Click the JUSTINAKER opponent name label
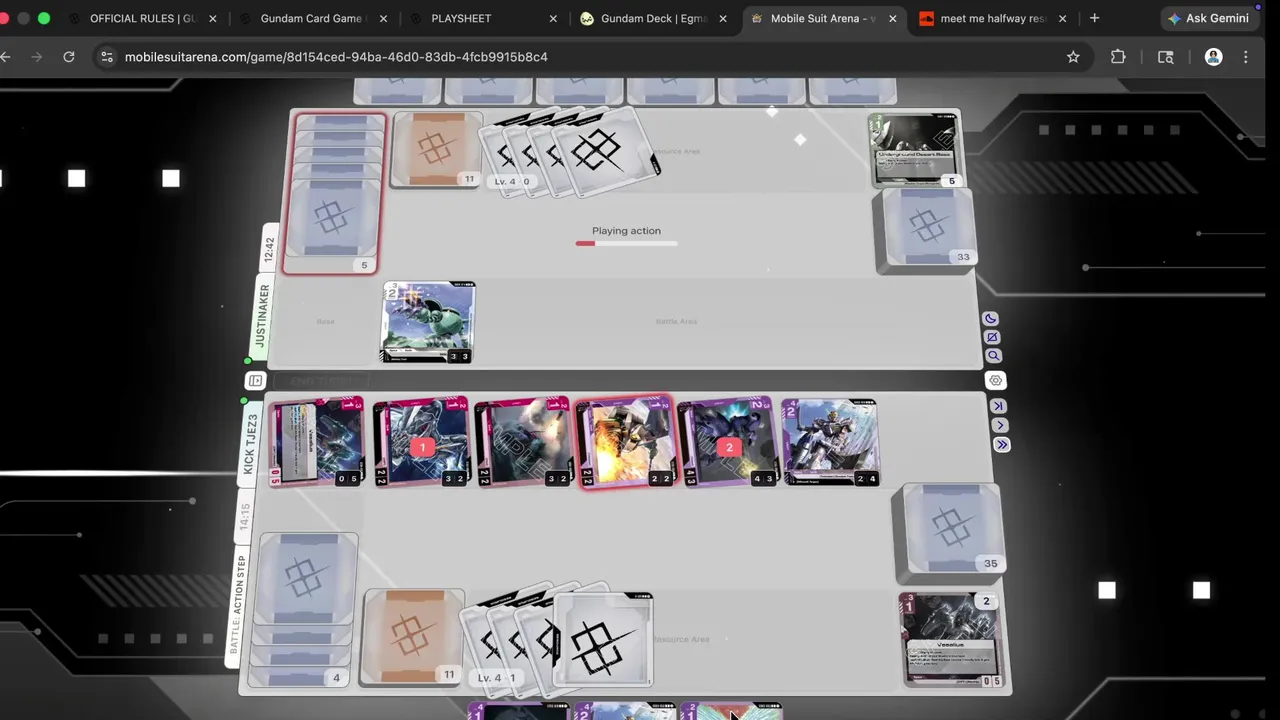This screenshot has height=720, width=1280. pyautogui.click(x=263, y=315)
